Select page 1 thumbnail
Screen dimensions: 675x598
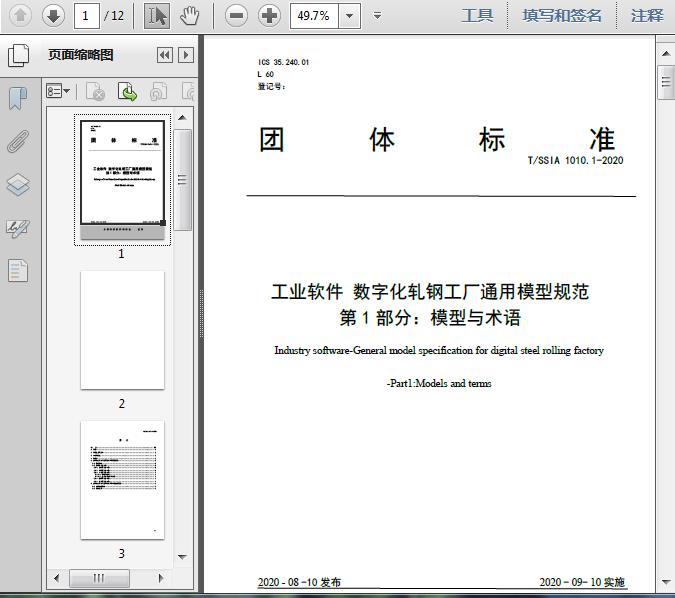pos(122,180)
